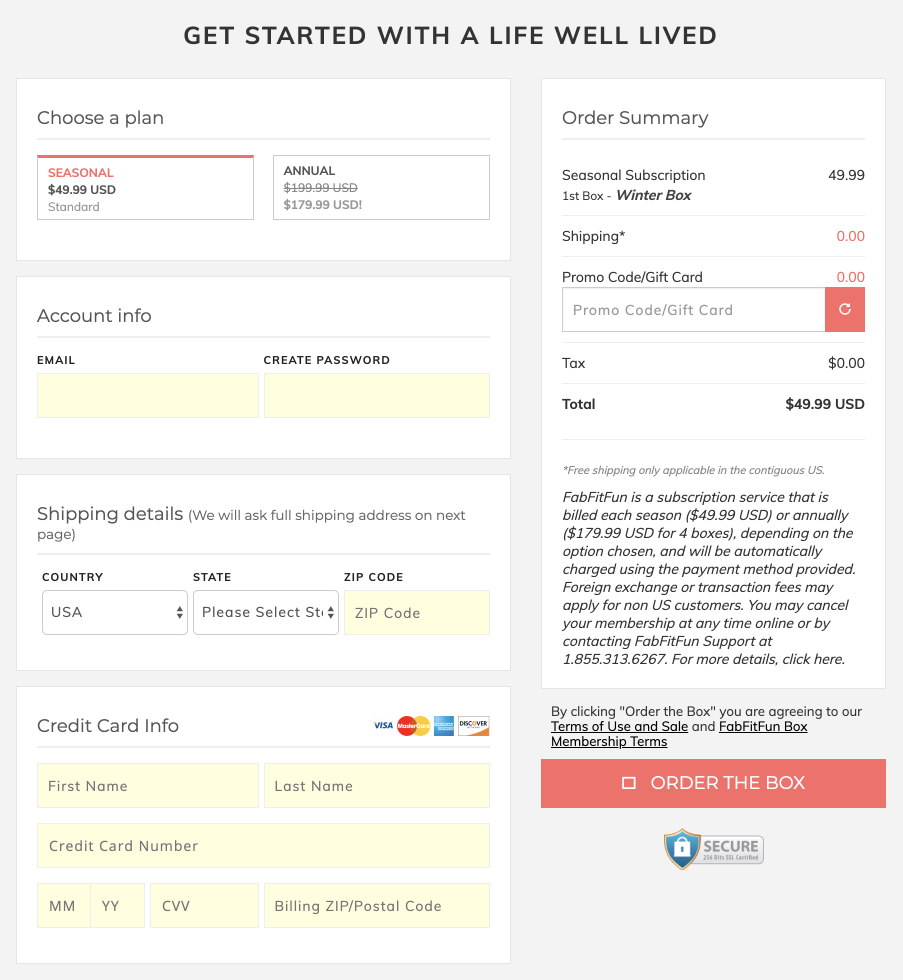Click the Credit Card Number field
Image resolution: width=903 pixels, height=980 pixels.
[263, 845]
